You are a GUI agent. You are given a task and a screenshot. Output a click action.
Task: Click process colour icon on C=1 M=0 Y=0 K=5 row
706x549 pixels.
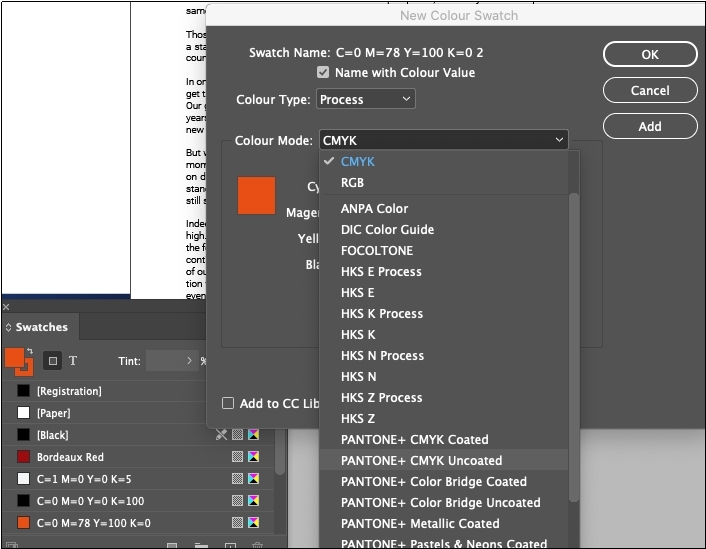click(237, 478)
